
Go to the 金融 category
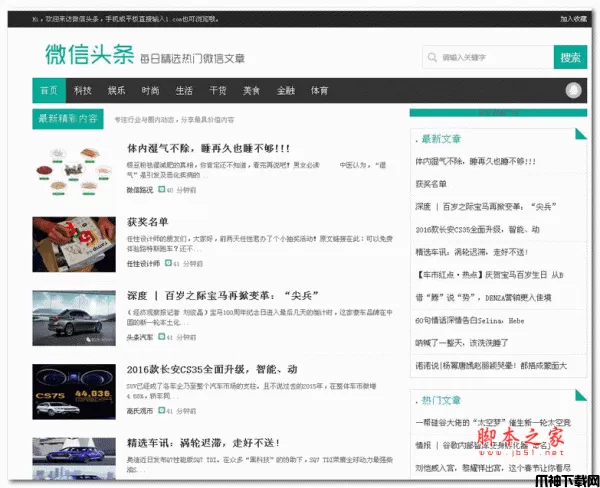286,90
